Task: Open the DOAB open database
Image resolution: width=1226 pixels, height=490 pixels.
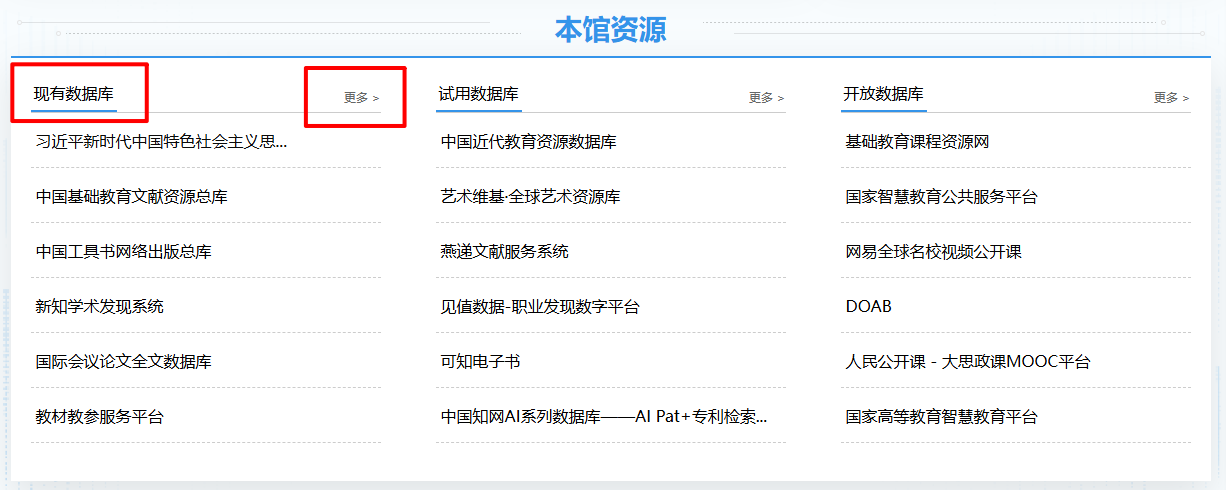Action: pyautogui.click(x=868, y=307)
